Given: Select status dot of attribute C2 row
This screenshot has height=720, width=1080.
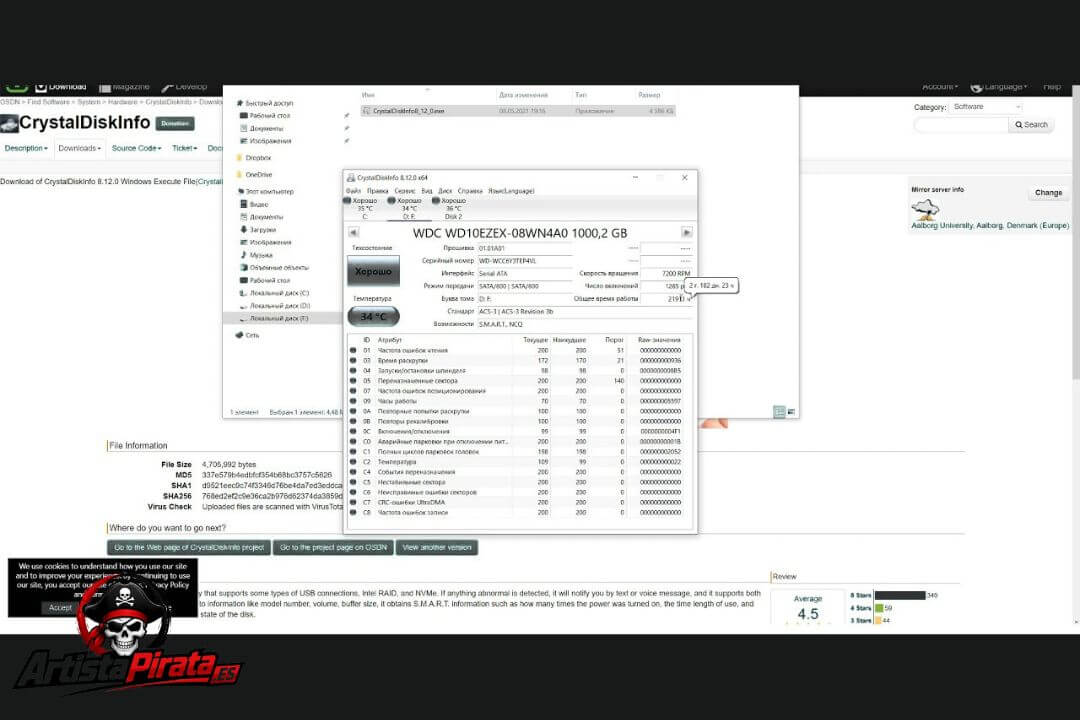Looking at the screenshot, I should [353, 462].
